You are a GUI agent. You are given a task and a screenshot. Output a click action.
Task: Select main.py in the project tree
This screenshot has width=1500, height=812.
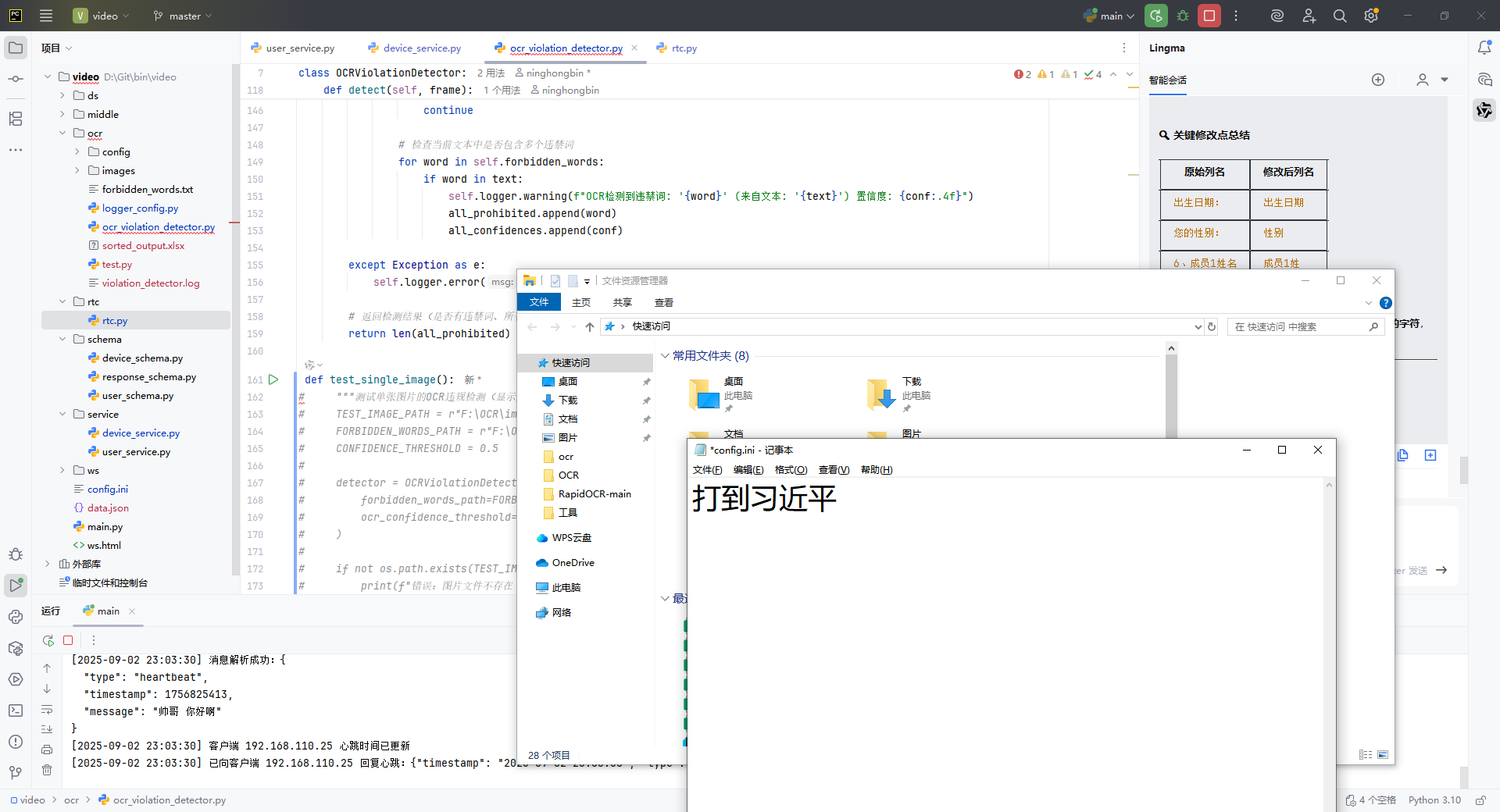click(x=105, y=526)
